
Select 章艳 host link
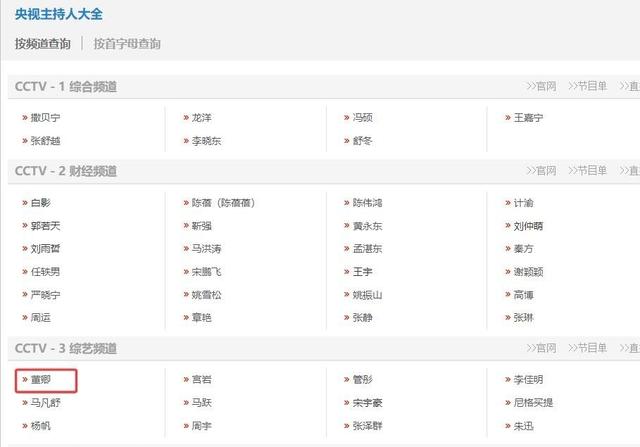tap(202, 318)
